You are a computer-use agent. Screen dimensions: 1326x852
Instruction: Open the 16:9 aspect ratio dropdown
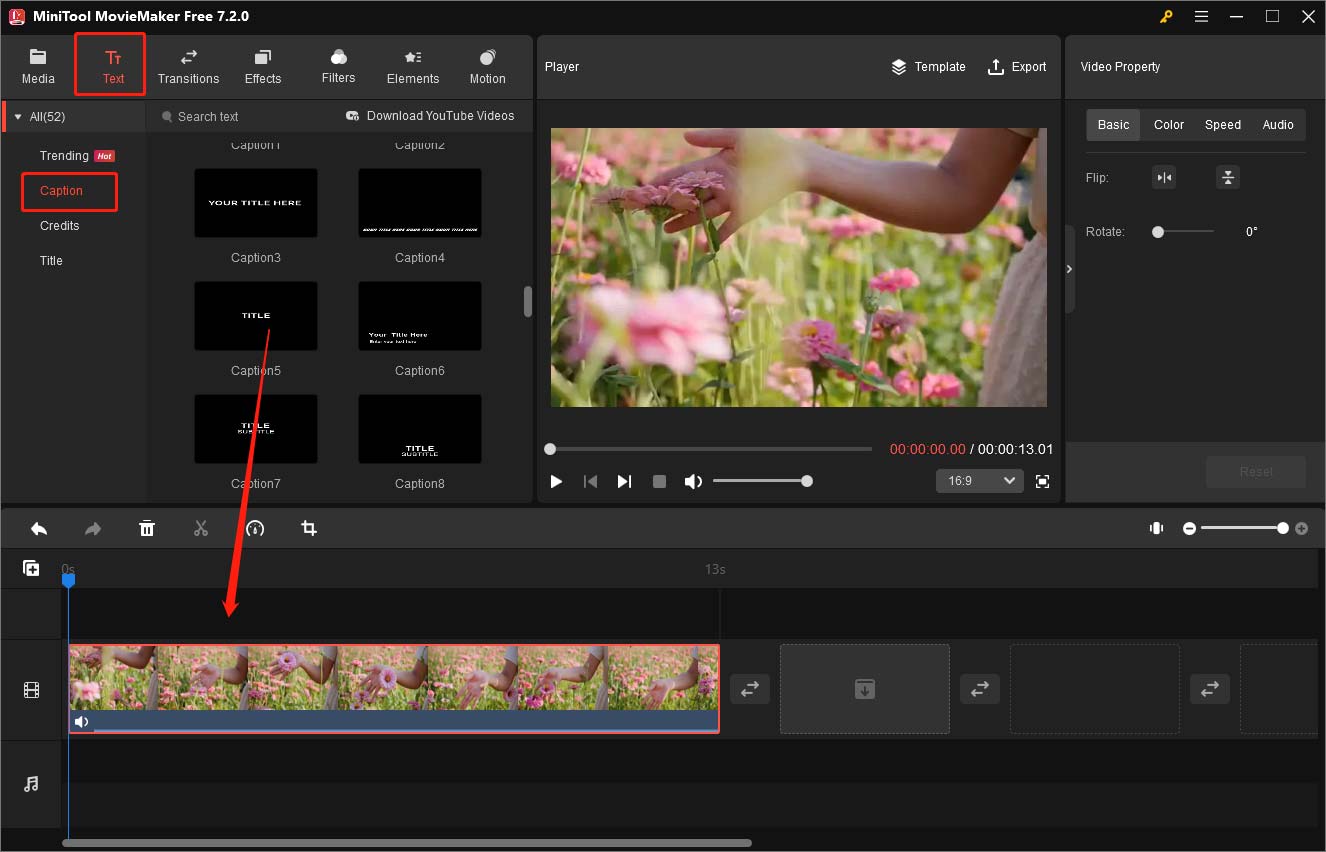(980, 481)
